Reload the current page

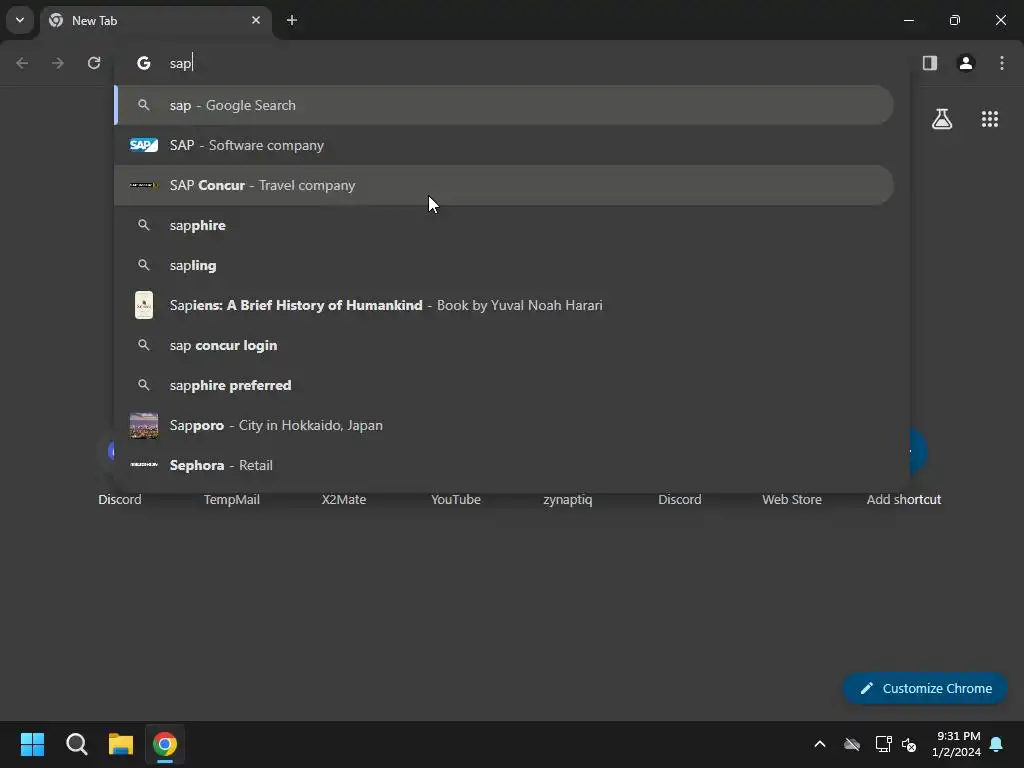point(94,63)
